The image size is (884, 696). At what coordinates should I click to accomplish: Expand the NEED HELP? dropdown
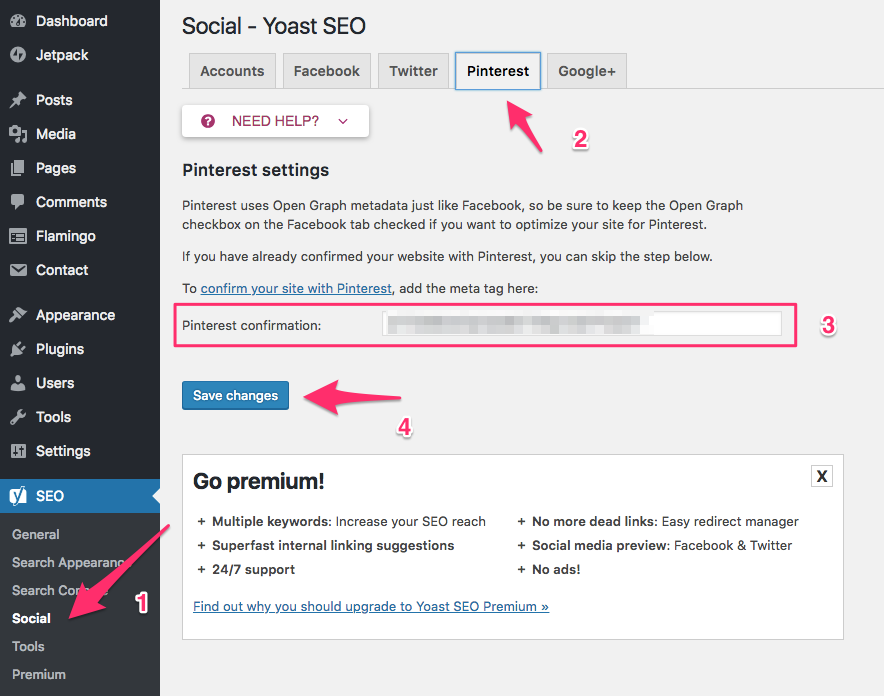[275, 120]
